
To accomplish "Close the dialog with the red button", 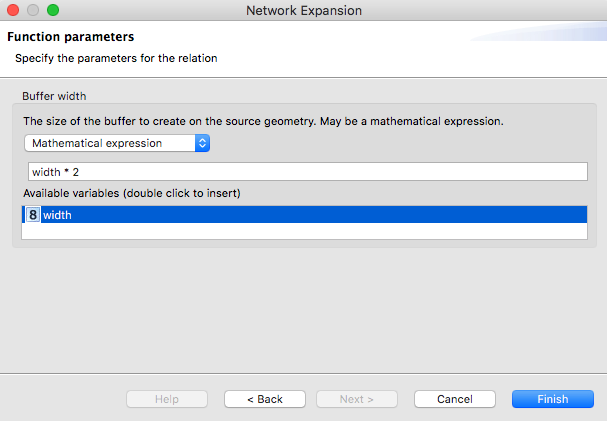I will (x=13, y=10).
